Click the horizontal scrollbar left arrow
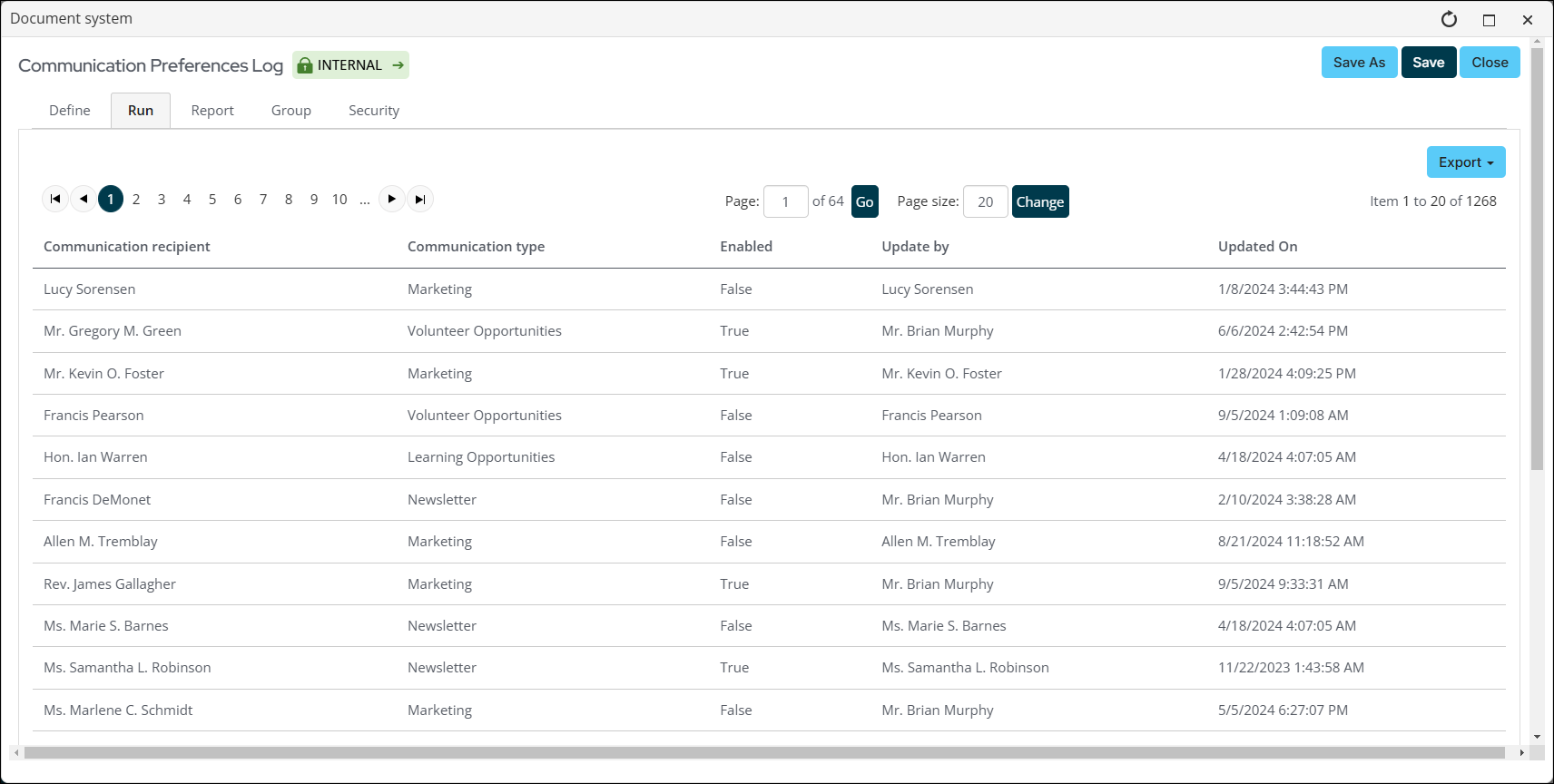The width and height of the screenshot is (1554, 784). (x=16, y=753)
